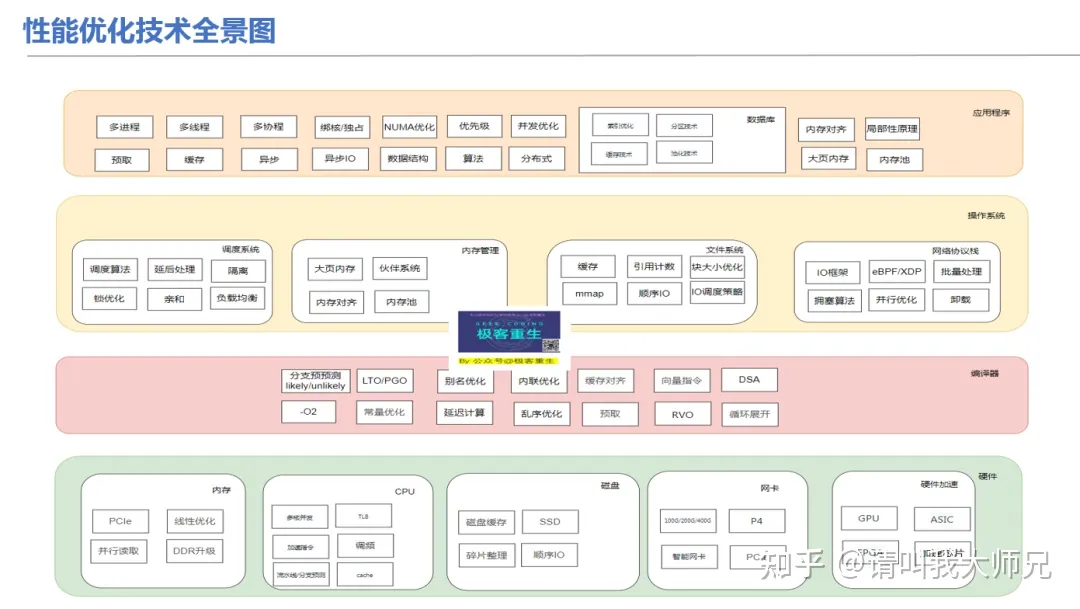The image size is (1080, 609).
Task: Select the 局部性原理 box
Action: point(891,129)
